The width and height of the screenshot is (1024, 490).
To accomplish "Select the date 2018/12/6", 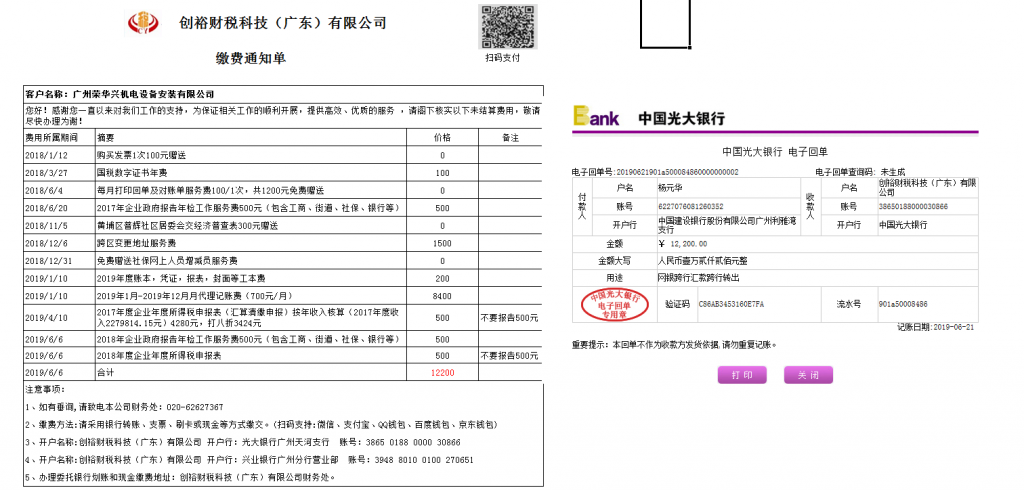I will pyautogui.click(x=46, y=244).
